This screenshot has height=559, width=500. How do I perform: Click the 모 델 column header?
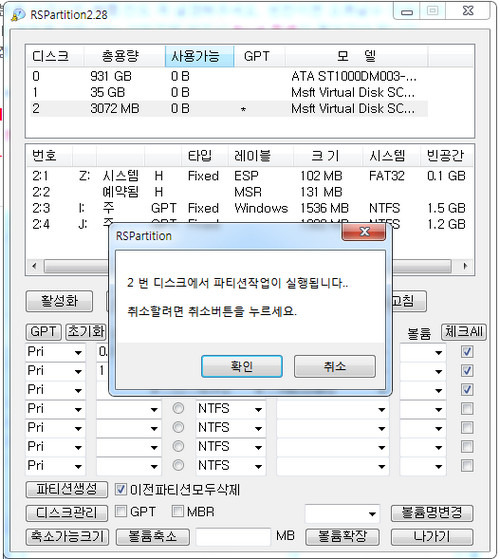(356, 56)
